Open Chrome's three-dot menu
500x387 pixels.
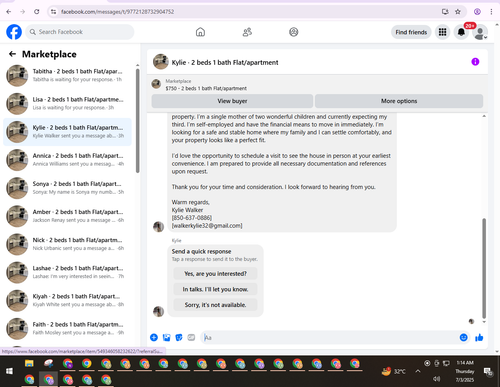(491, 12)
